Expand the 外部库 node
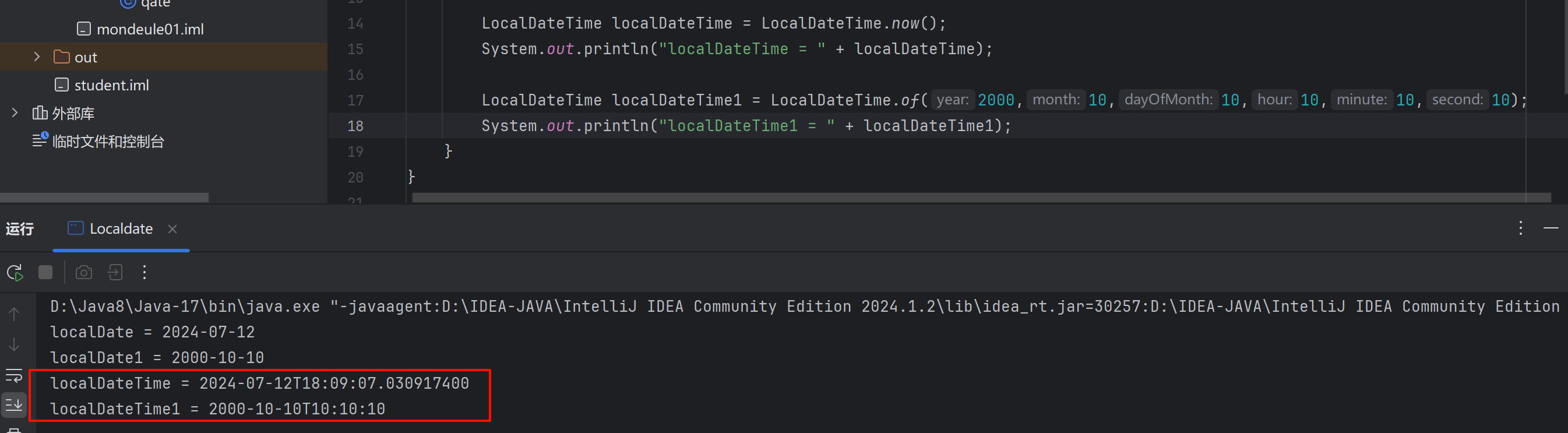The width and height of the screenshot is (1568, 433). [x=15, y=112]
